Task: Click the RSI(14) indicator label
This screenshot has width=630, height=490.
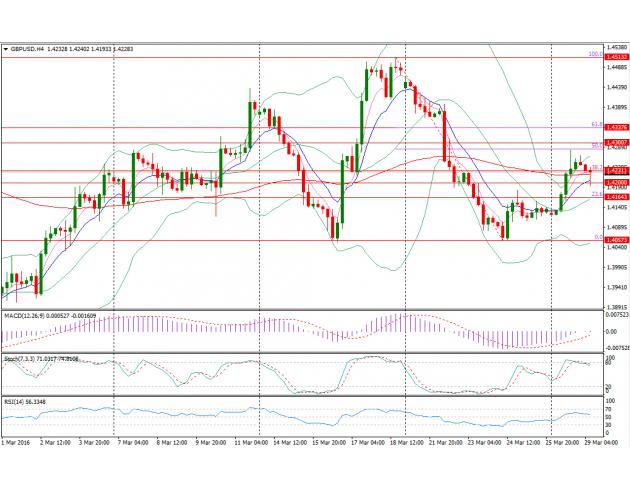Action: click(x=18, y=402)
